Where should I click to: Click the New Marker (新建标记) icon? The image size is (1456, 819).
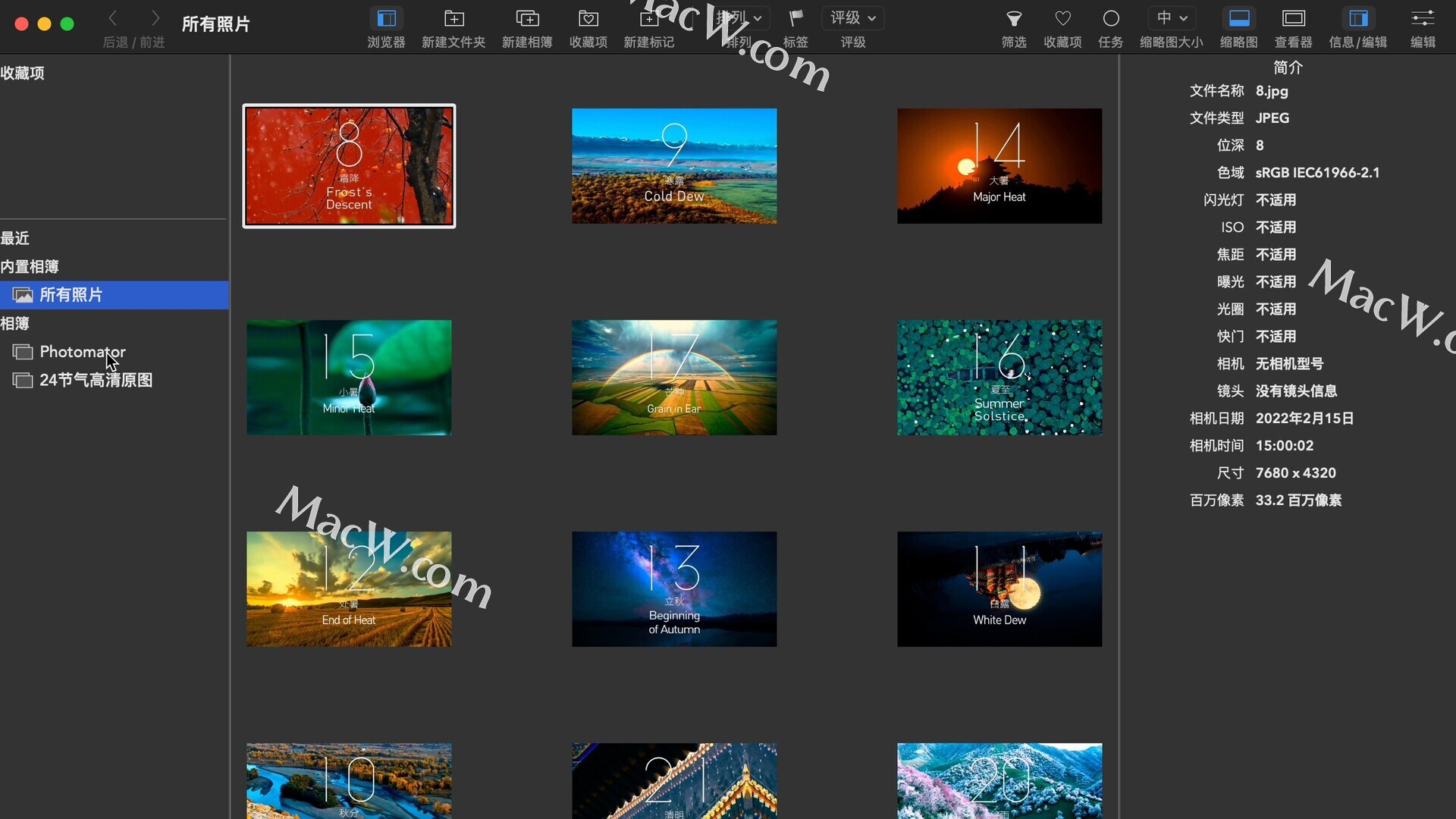pos(648,18)
